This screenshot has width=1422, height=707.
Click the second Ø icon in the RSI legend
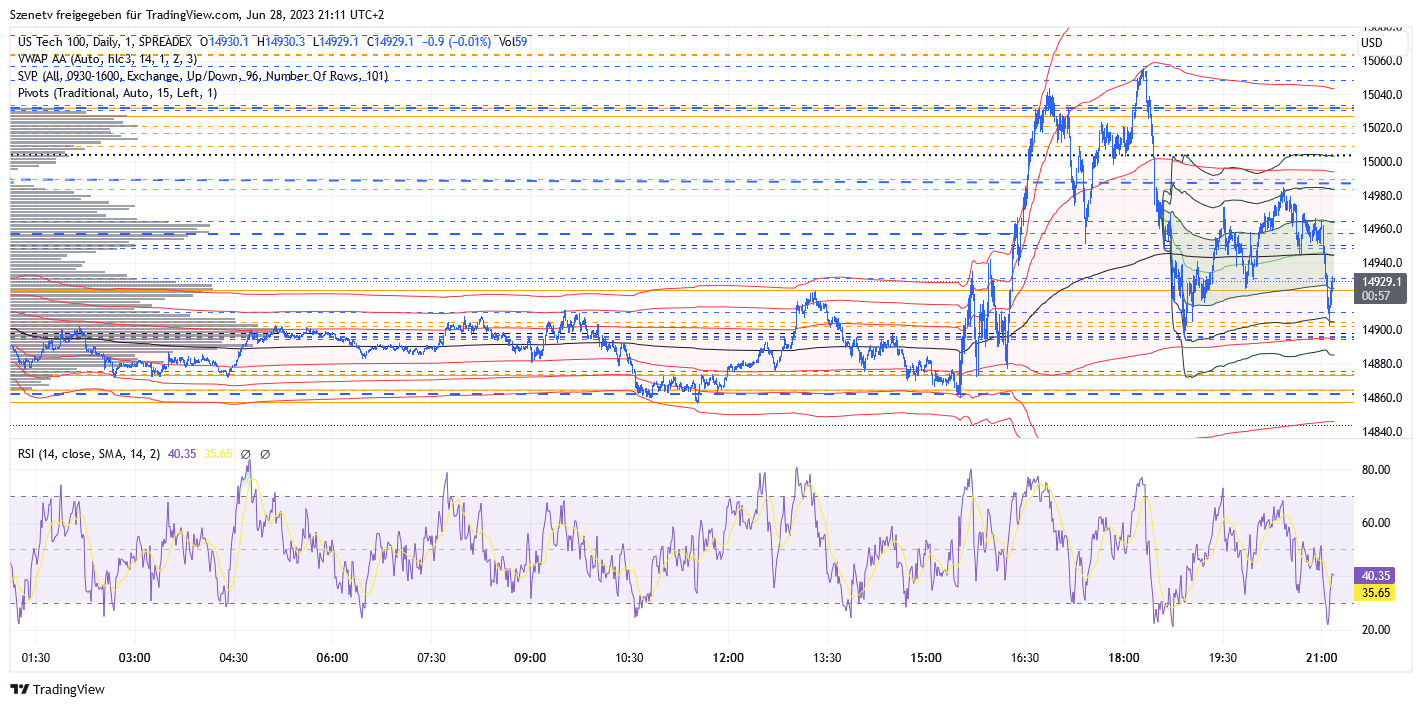coord(268,452)
